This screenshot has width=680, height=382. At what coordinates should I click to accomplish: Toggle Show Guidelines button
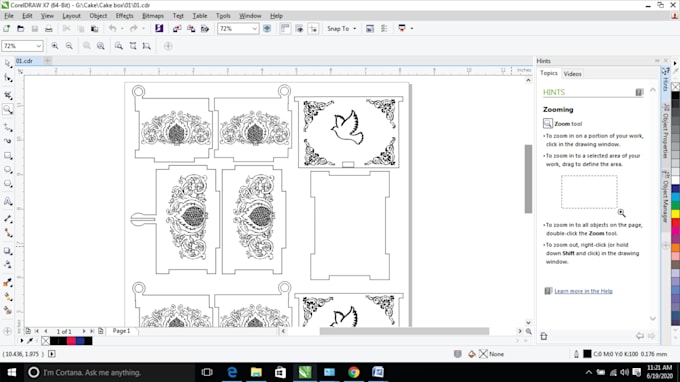[x=313, y=29]
